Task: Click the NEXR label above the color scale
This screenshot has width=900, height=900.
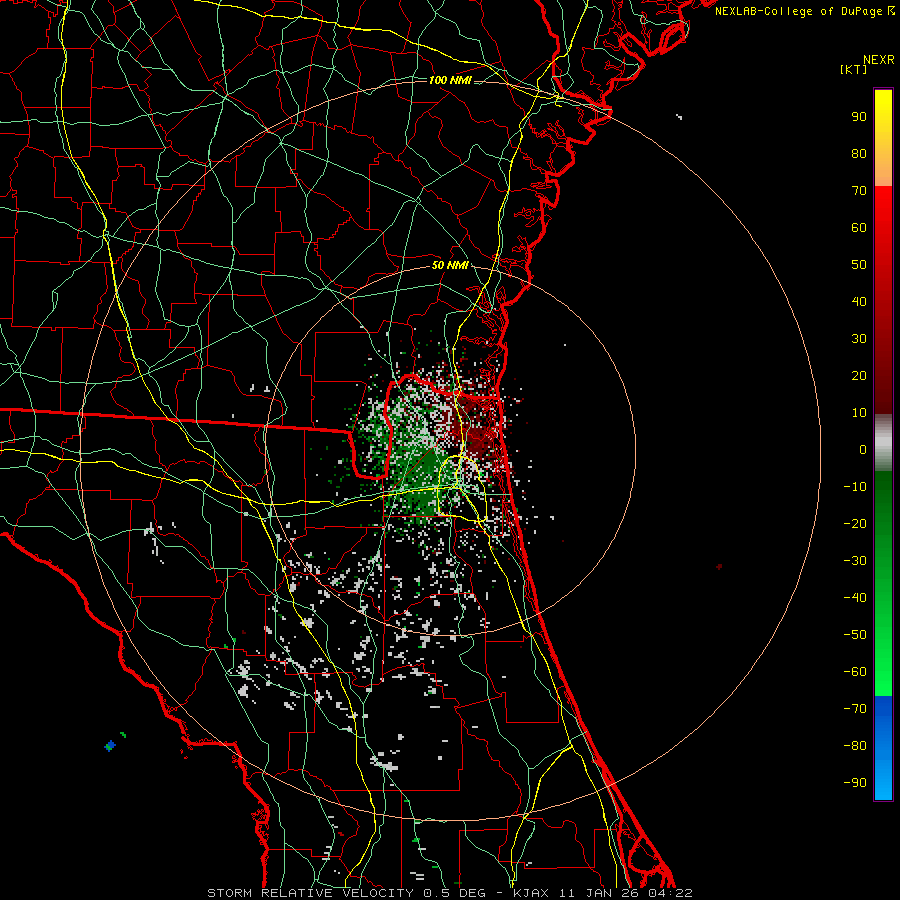Action: (879, 60)
